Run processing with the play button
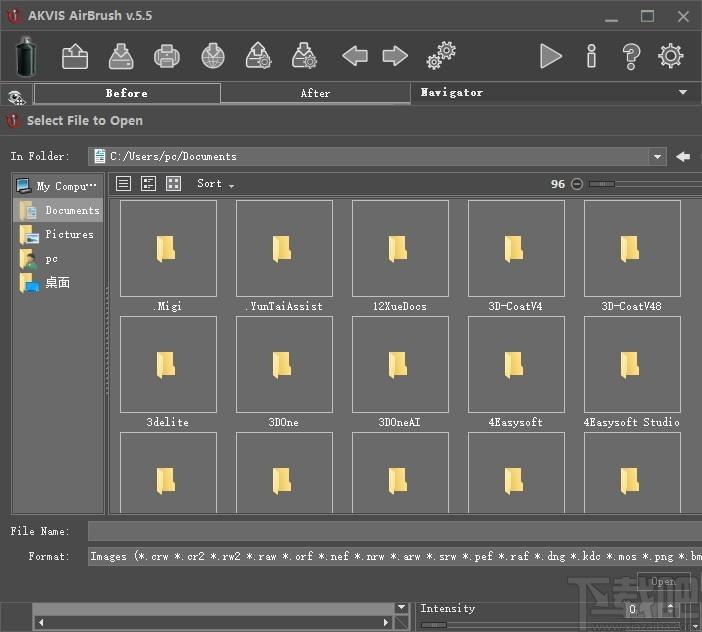The image size is (702, 632). pos(550,56)
